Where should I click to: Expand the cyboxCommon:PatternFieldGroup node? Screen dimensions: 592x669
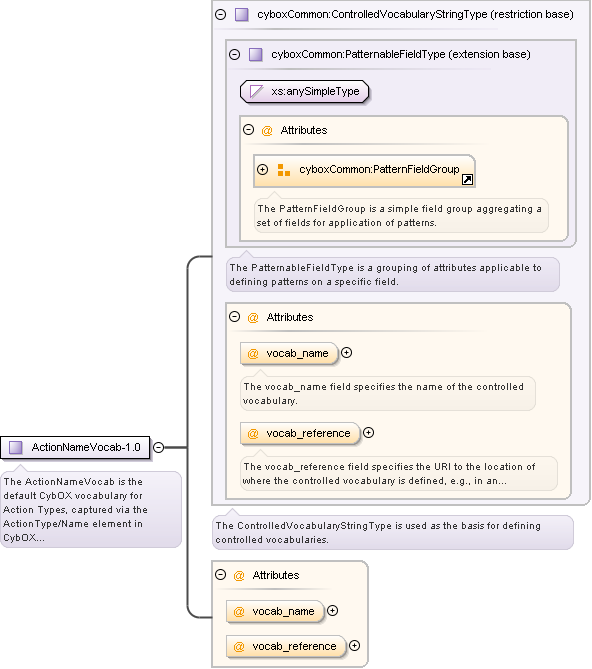(x=263, y=169)
